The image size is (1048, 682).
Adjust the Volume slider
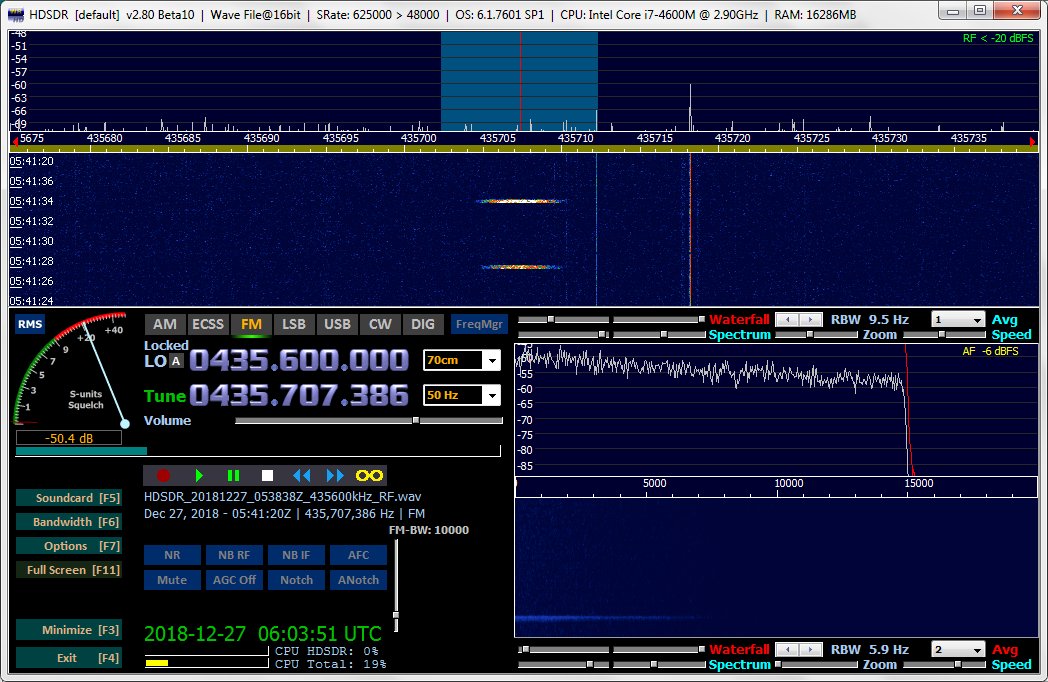click(413, 420)
